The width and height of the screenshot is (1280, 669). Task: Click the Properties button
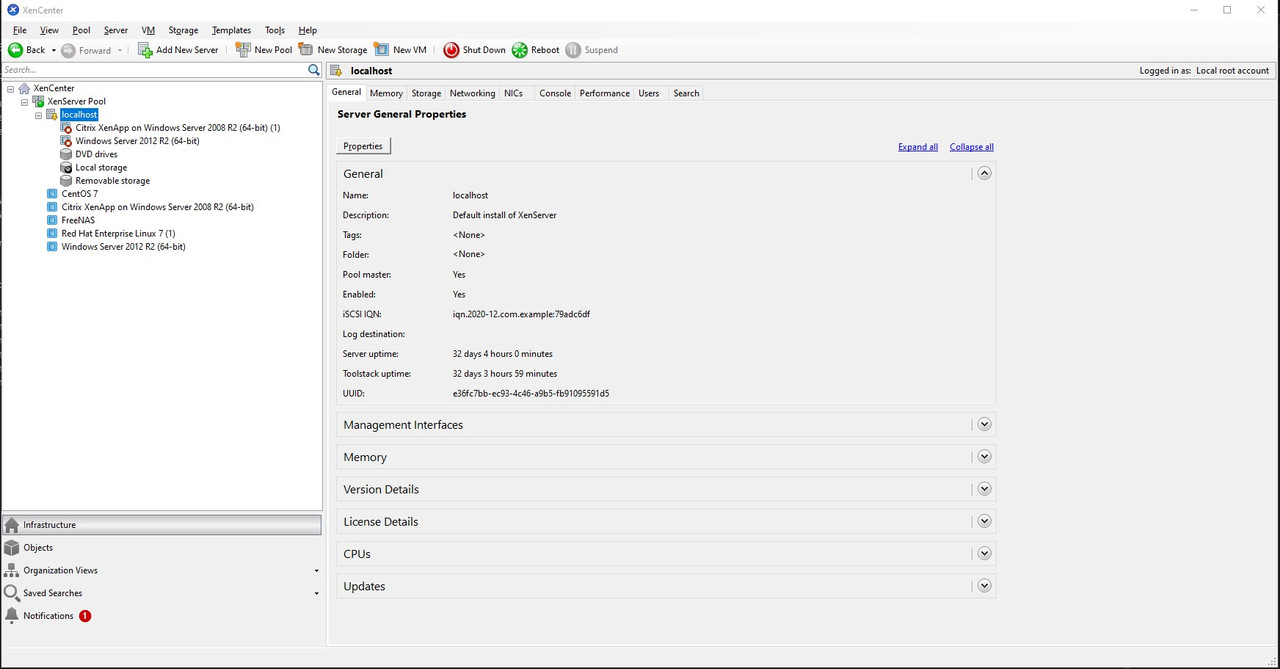click(363, 146)
